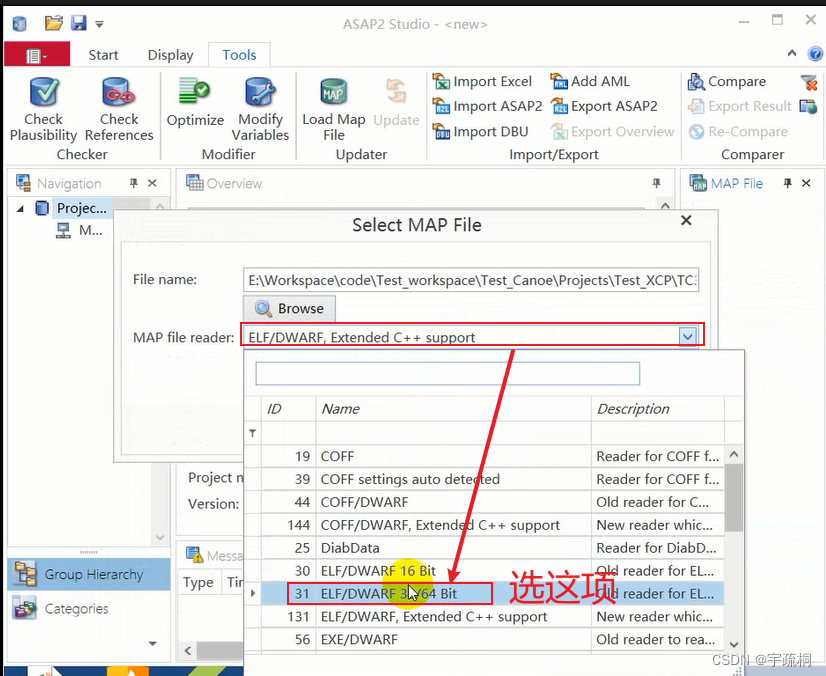Click the ASAP2 Studio application icon
Viewport: 826px width, 676px height.
[x=19, y=24]
